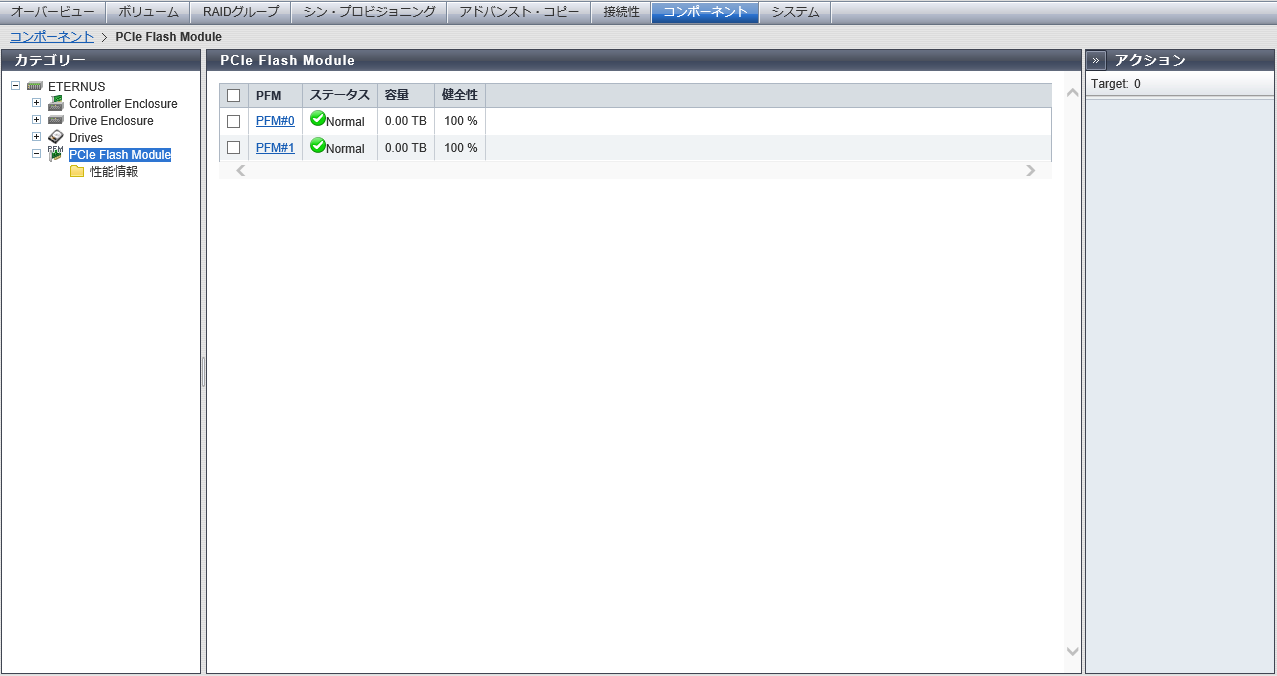The height and width of the screenshot is (676, 1277).
Task: Tick the checkbox for PFM#0 row
Action: point(234,121)
